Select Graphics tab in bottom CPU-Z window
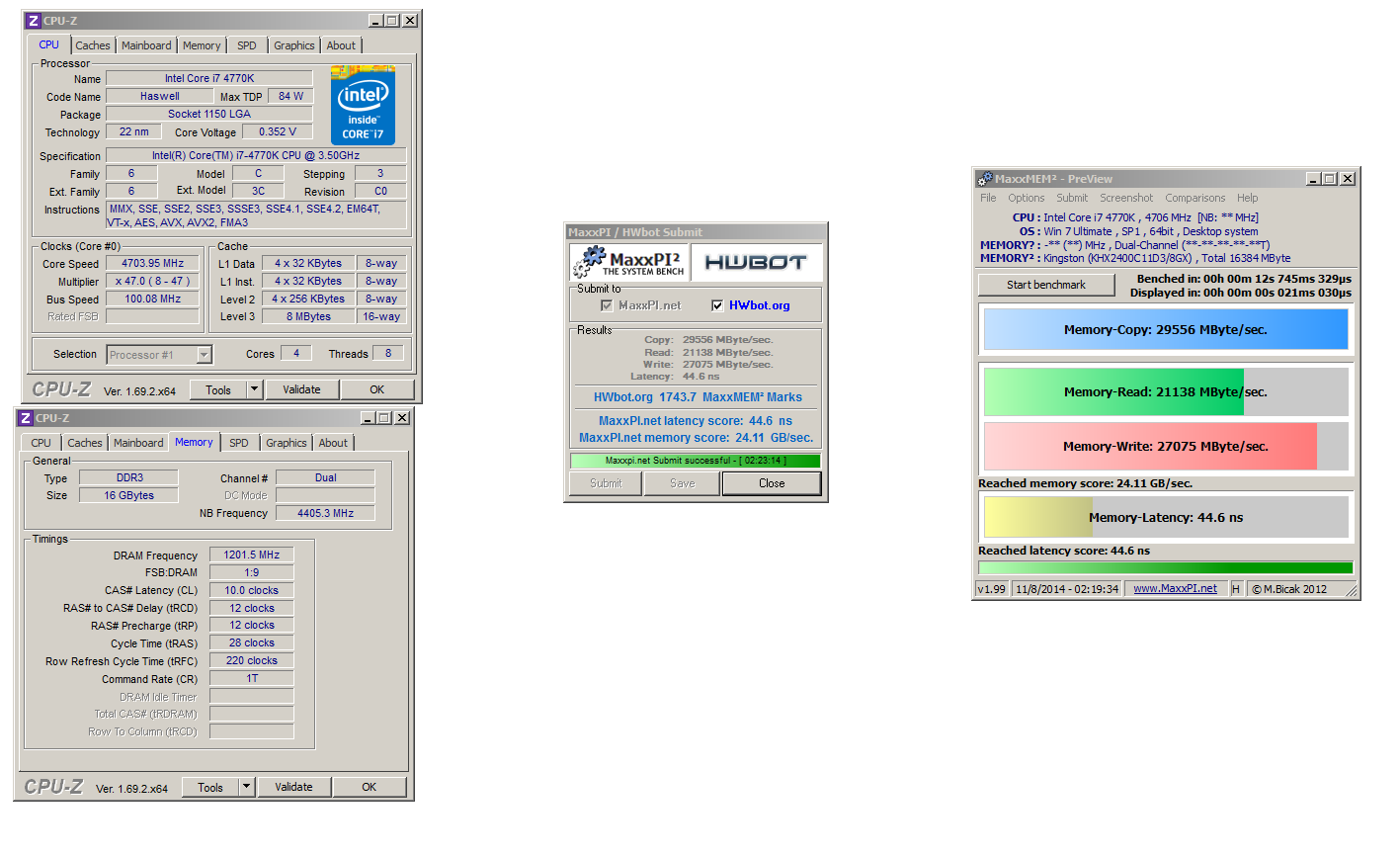This screenshot has width=1400, height=855. tap(287, 443)
